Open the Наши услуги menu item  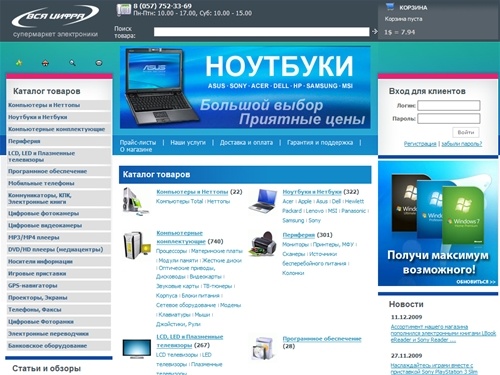188,142
